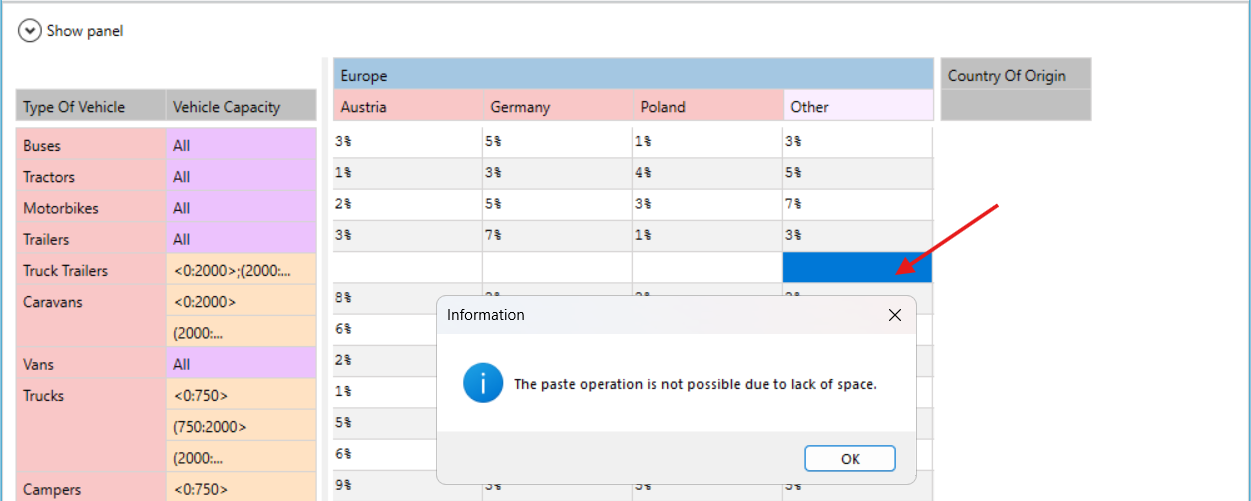Image resolution: width=1251 pixels, height=501 pixels.
Task: Click the Motorbikes Austria cell 2%
Action: 408,204
